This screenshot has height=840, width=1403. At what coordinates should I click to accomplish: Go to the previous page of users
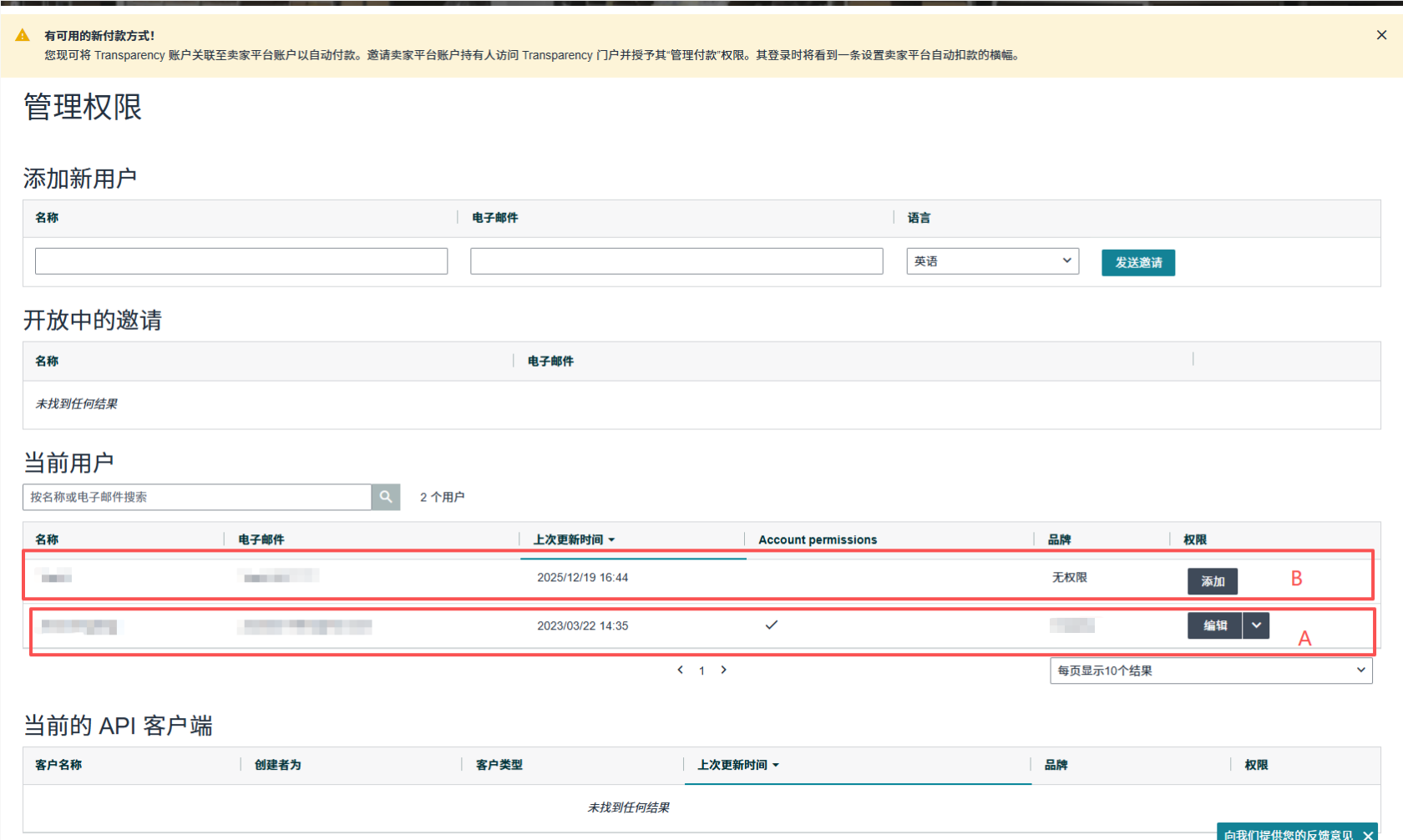(x=681, y=670)
